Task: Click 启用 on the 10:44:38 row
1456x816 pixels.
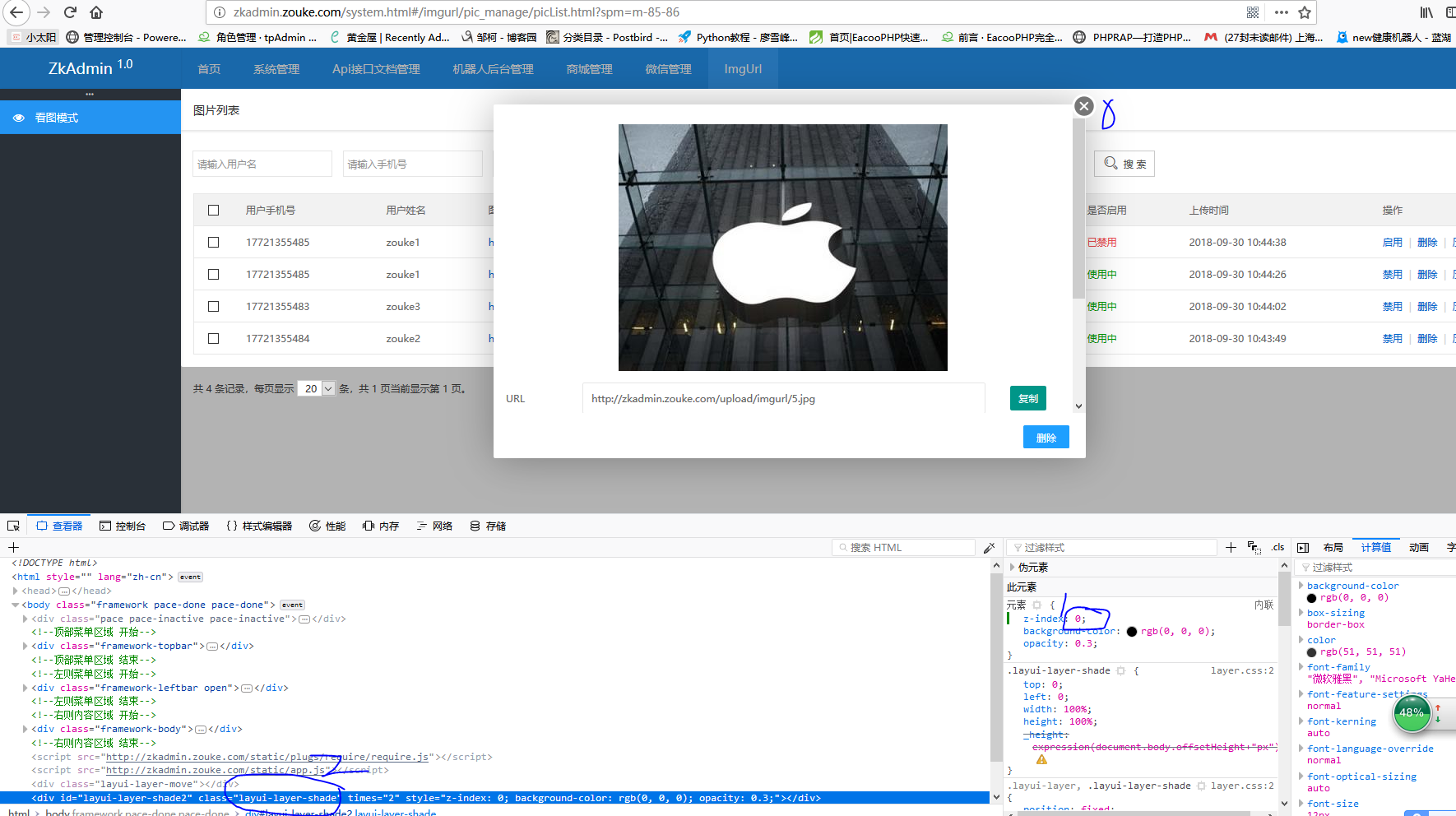Action: pyautogui.click(x=1393, y=242)
